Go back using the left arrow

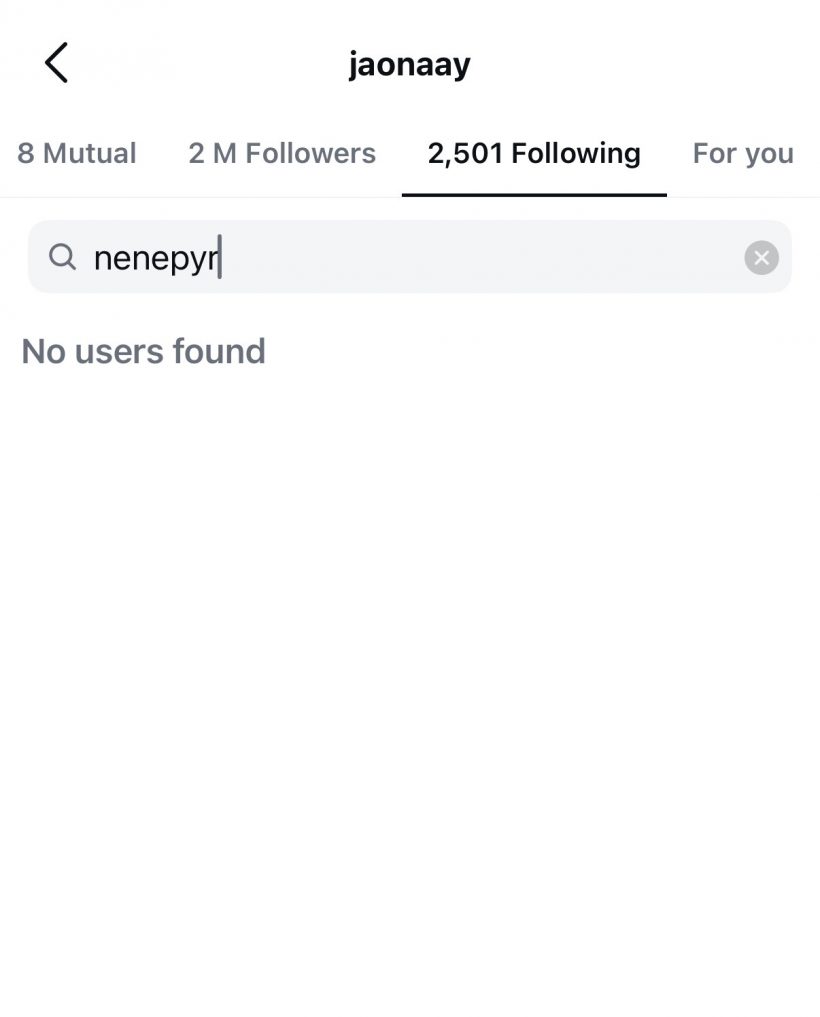(x=56, y=63)
